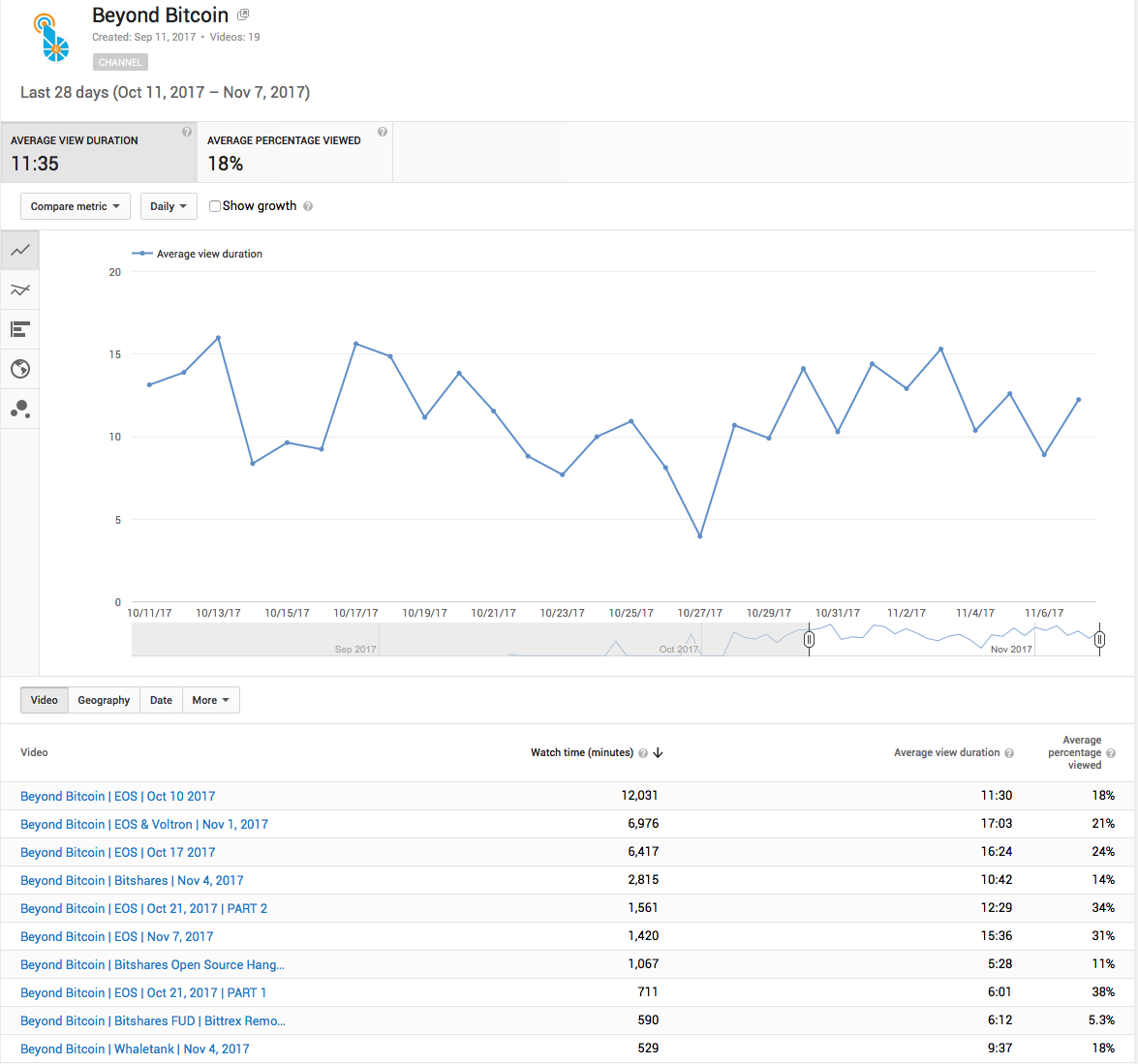Open help for Average View Duration
The height and width of the screenshot is (1064, 1138).
(x=187, y=132)
